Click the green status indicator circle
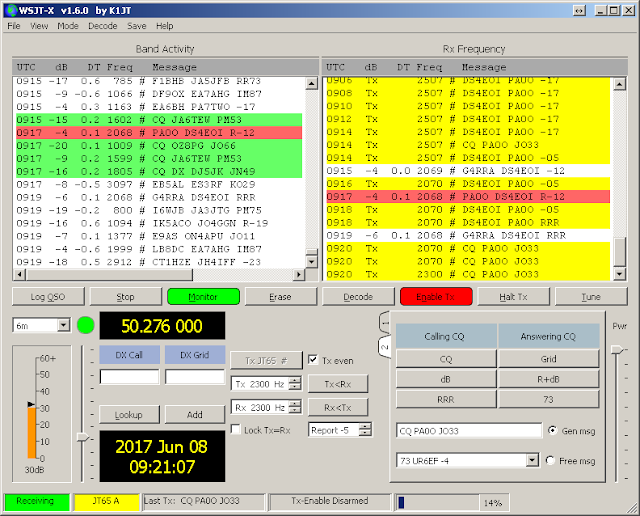Screen dimensions: 640x516 coord(85,325)
